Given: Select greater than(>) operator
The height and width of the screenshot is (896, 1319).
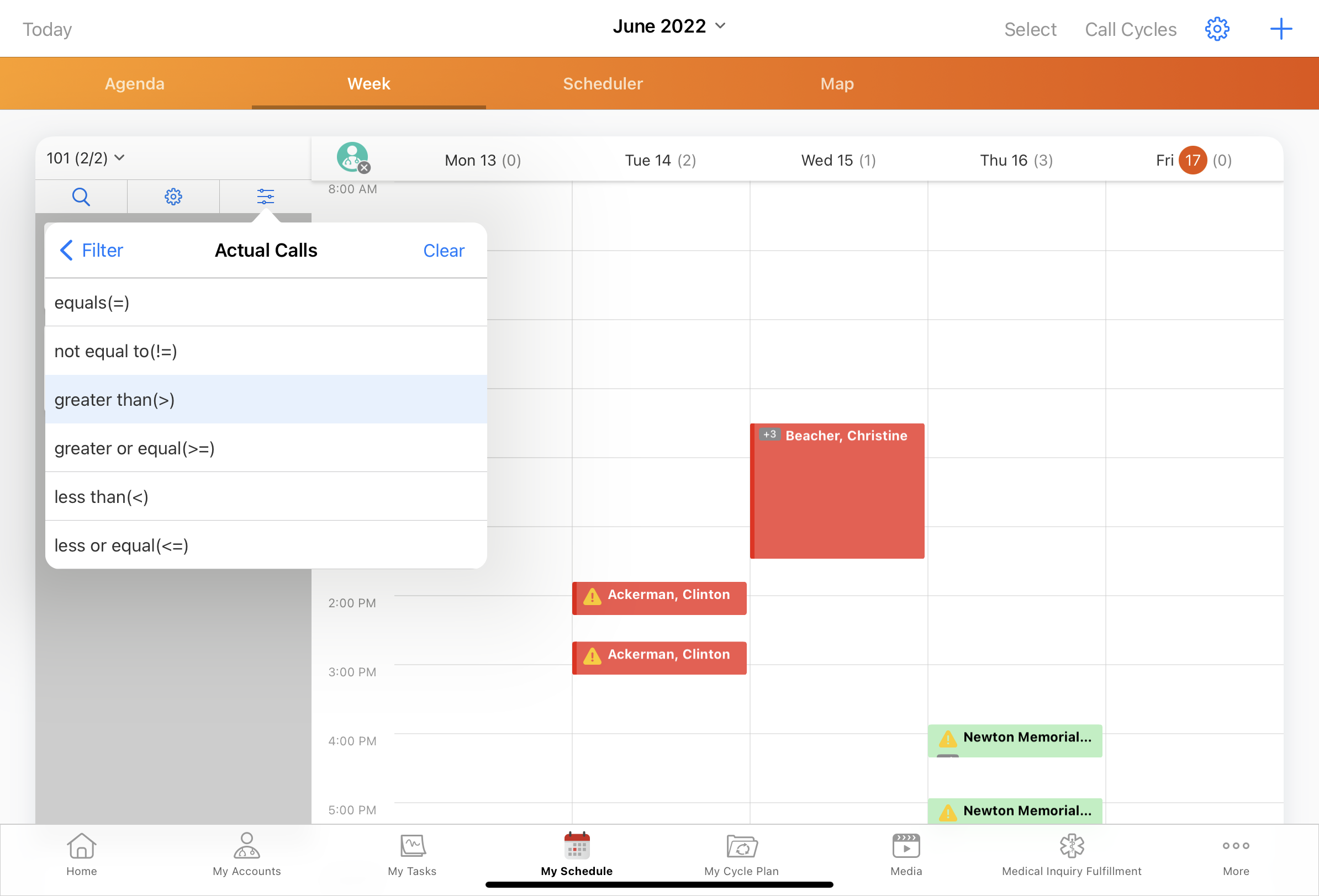Looking at the screenshot, I should click(266, 400).
